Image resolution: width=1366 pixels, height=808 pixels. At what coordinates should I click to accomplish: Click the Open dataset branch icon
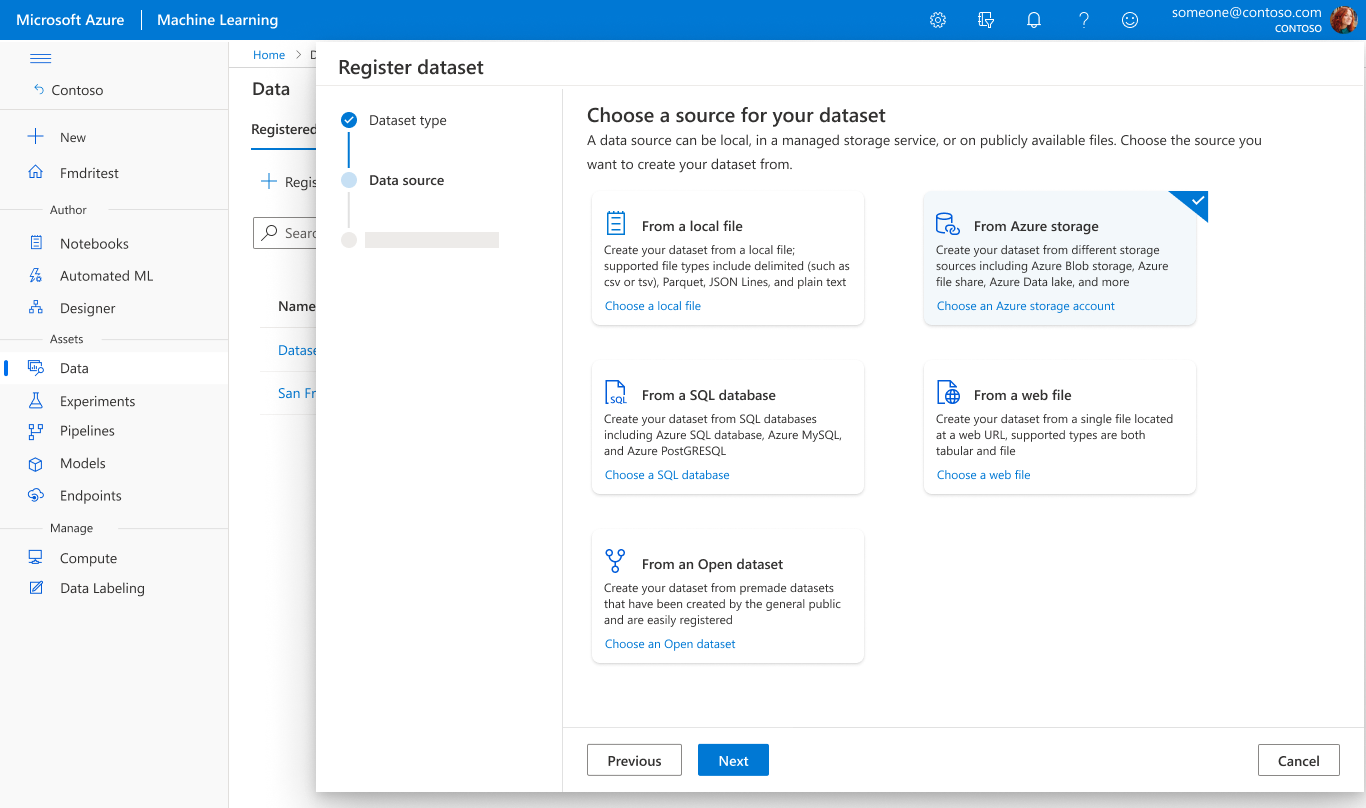pyautogui.click(x=616, y=561)
